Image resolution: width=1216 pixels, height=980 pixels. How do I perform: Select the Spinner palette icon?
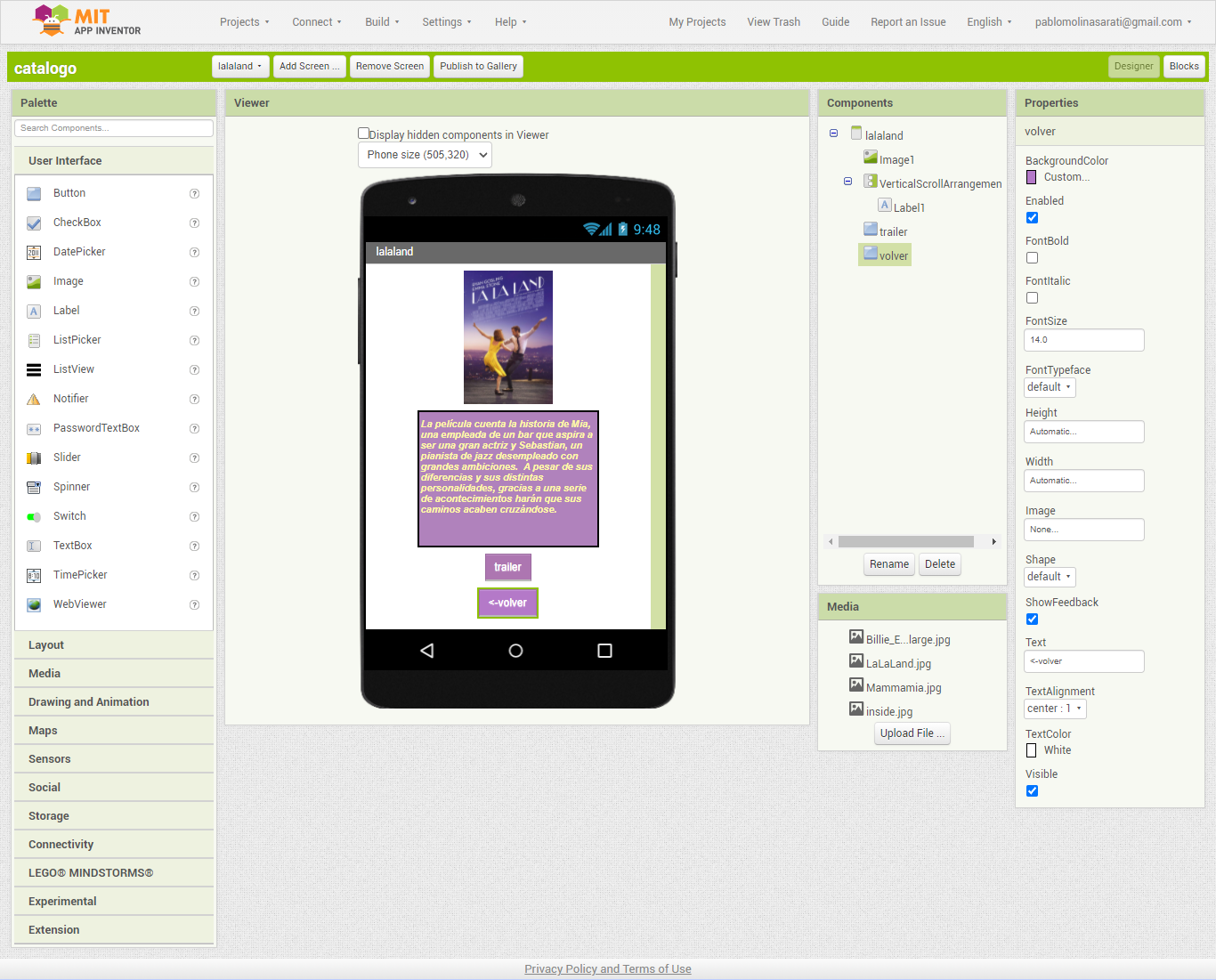click(34, 487)
